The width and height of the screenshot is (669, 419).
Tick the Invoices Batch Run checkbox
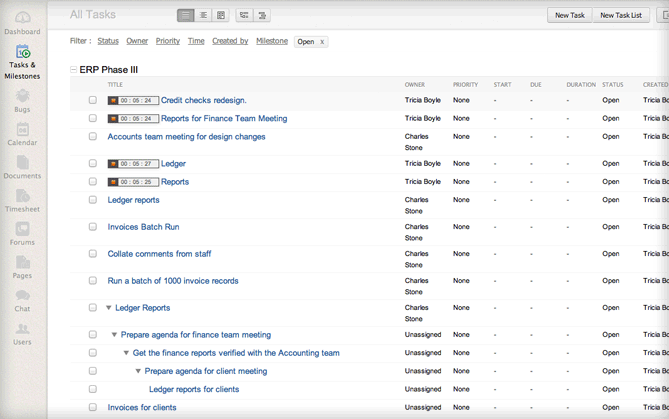point(93,227)
